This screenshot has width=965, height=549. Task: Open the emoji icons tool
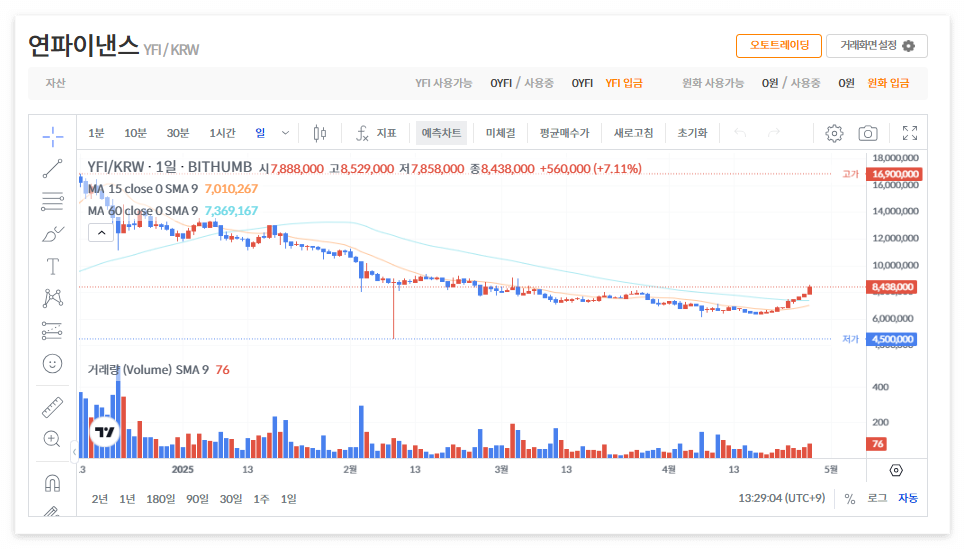(53, 364)
